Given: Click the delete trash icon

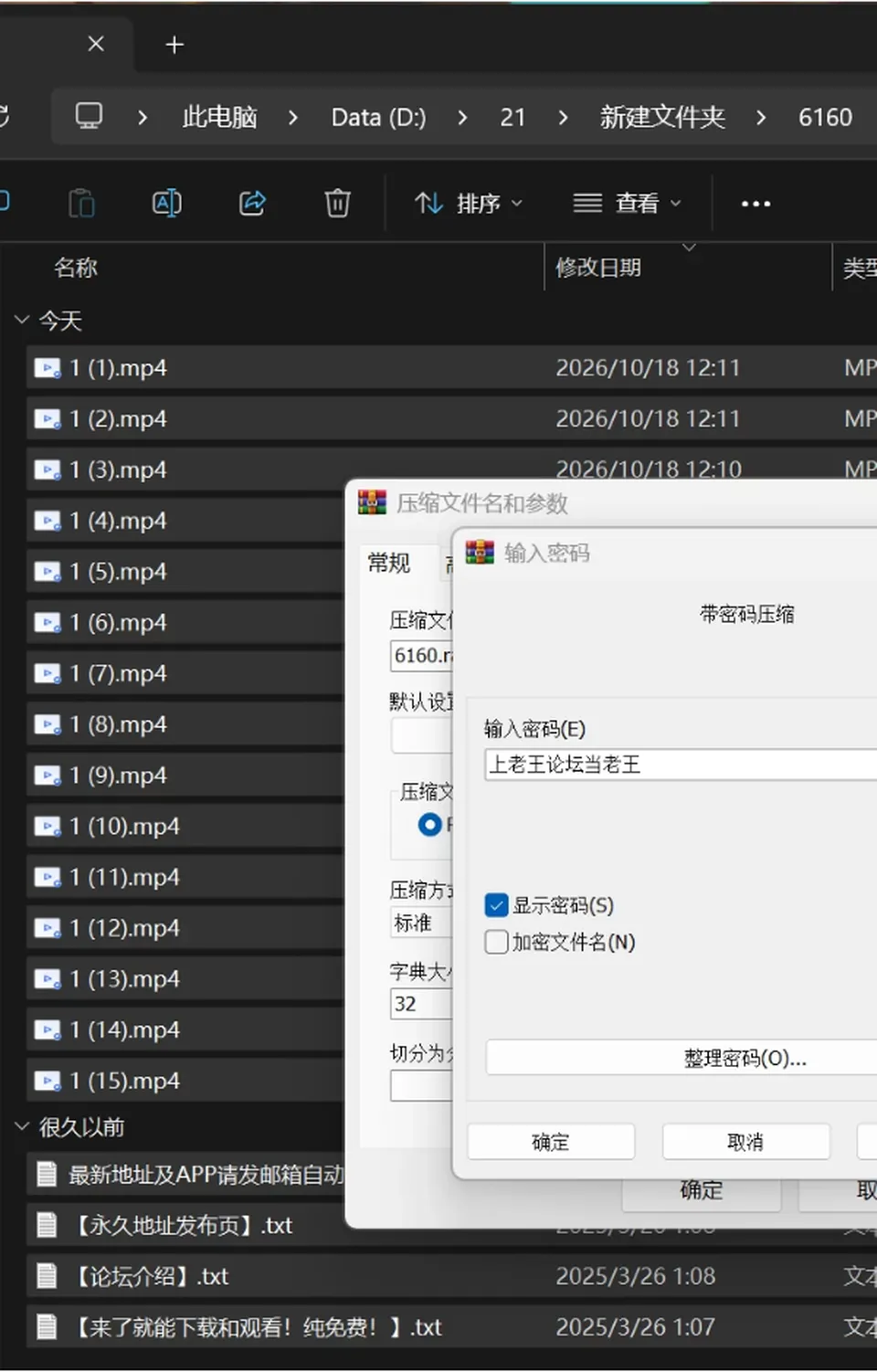Looking at the screenshot, I should pos(337,203).
